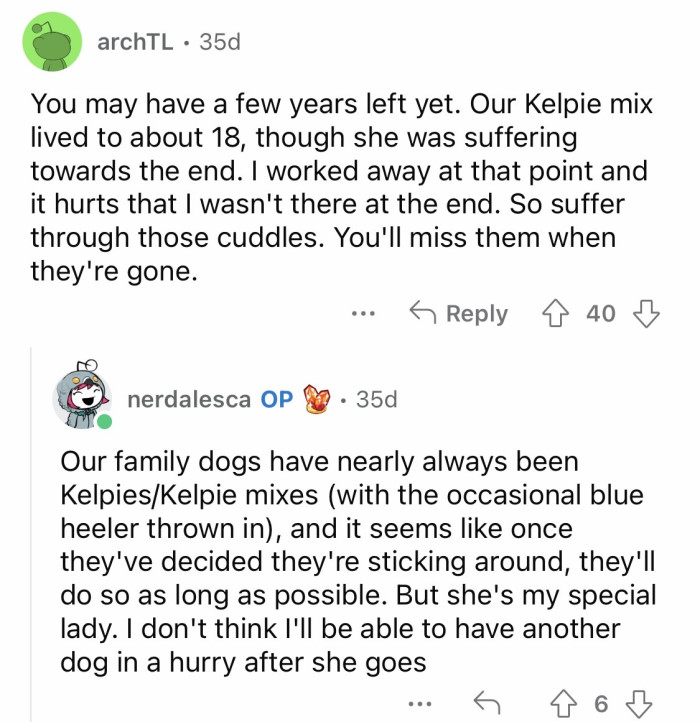
Task: Click the blue OP label
Action: (x=277, y=399)
